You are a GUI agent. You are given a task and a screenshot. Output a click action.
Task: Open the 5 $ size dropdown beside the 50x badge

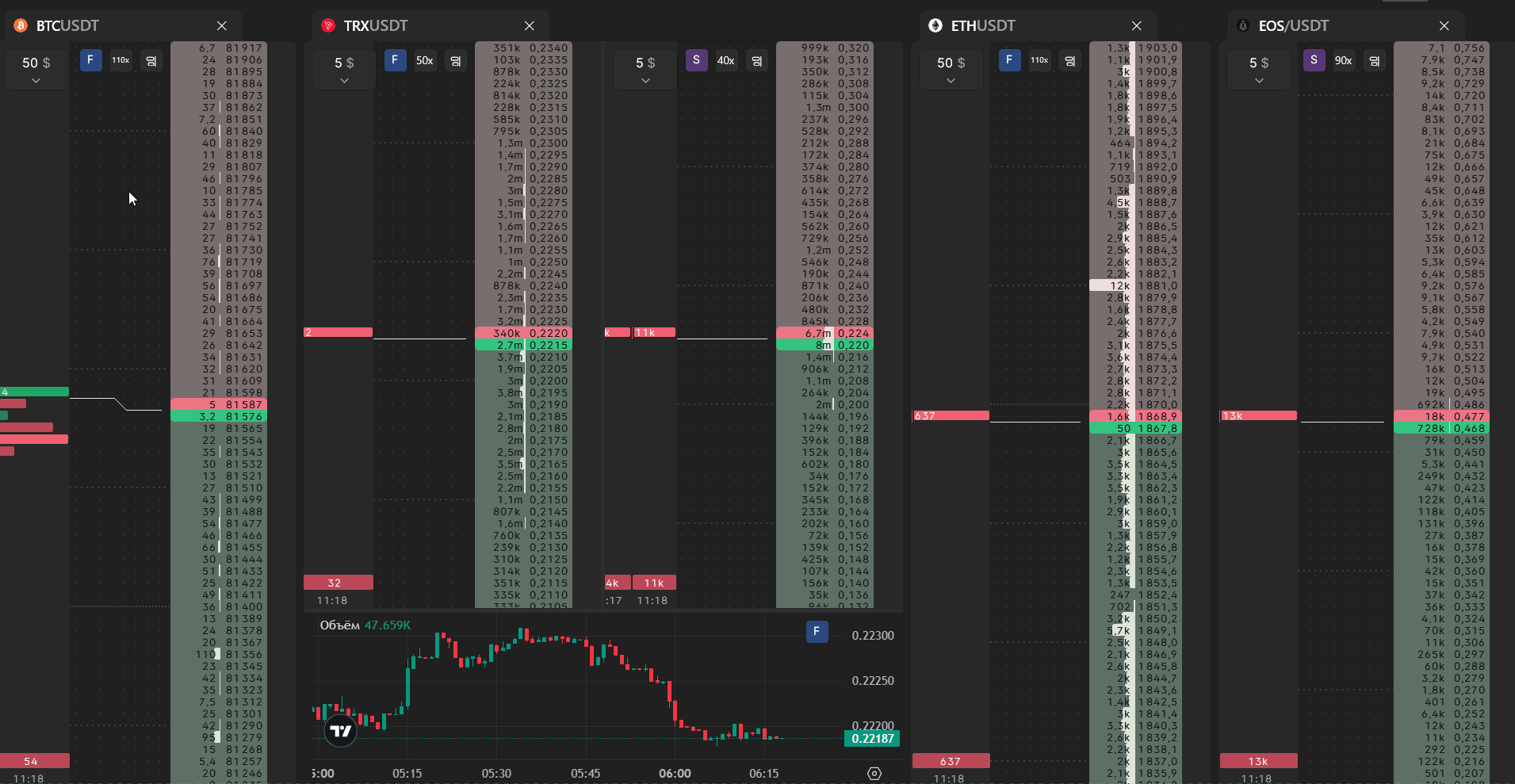coord(343,70)
